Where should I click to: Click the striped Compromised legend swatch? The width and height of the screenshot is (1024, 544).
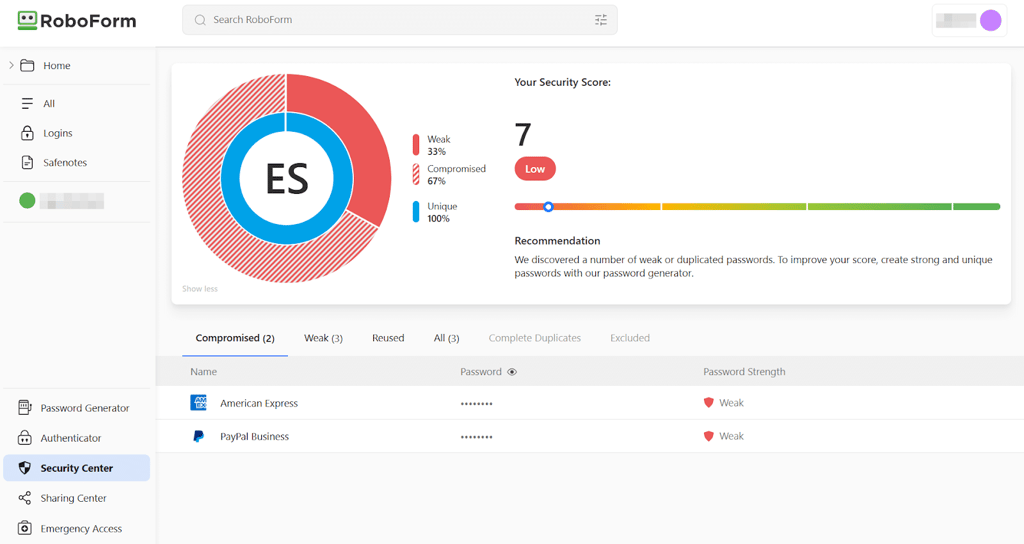pyautogui.click(x=416, y=174)
